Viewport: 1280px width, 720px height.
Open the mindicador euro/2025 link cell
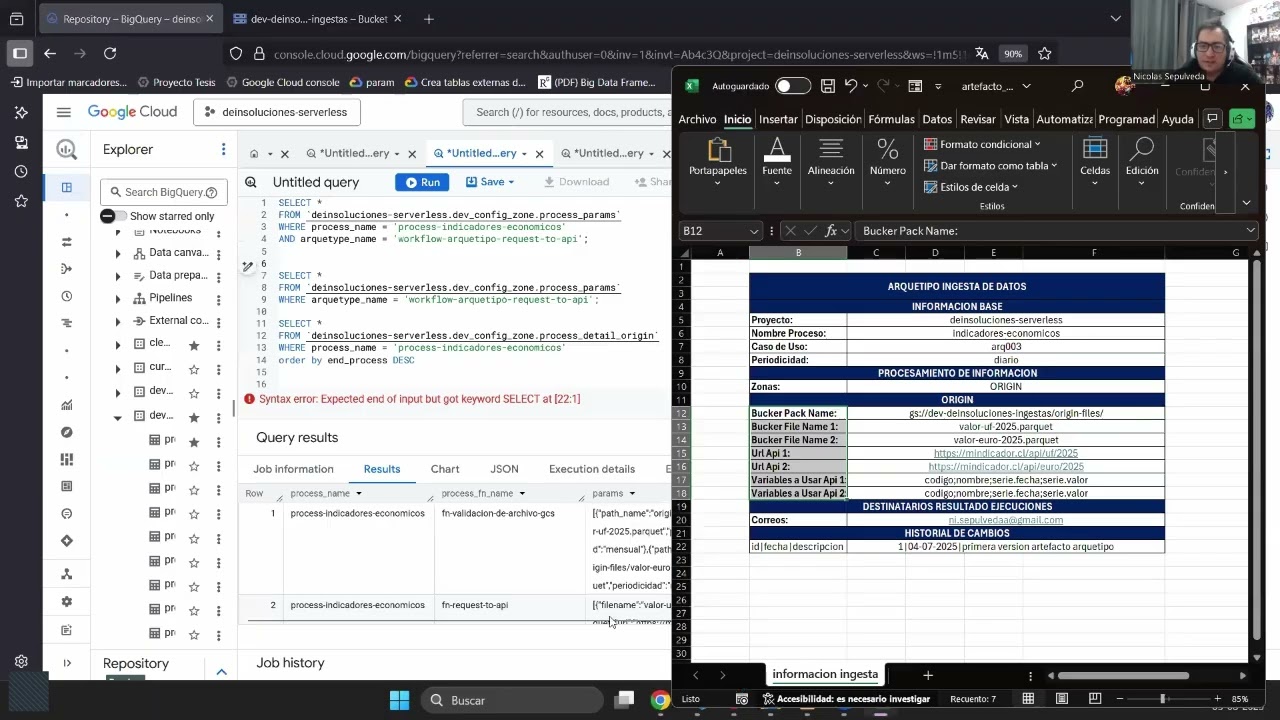(x=1005, y=466)
